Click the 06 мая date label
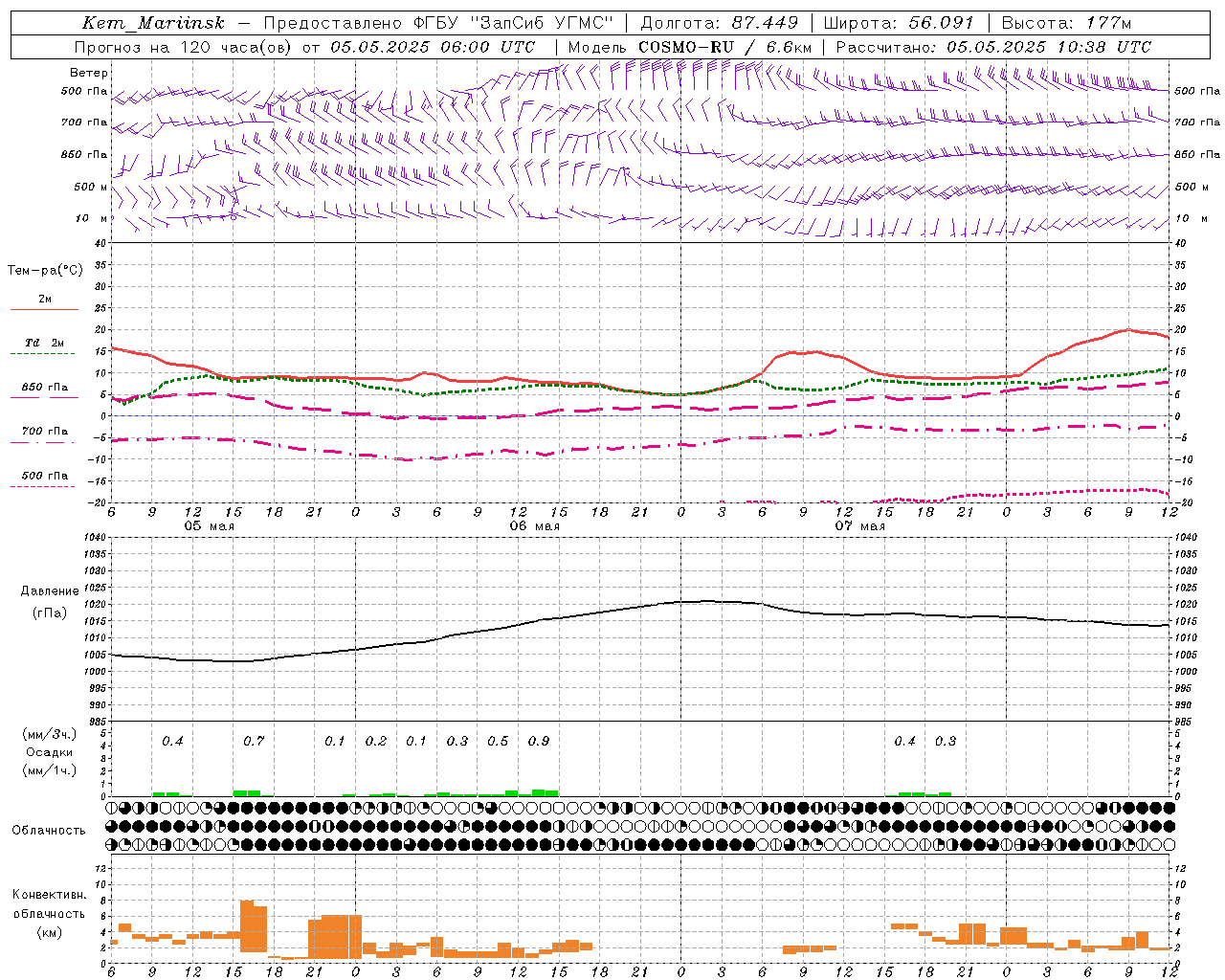Viewport: 1225px width, 980px height. tap(535, 526)
